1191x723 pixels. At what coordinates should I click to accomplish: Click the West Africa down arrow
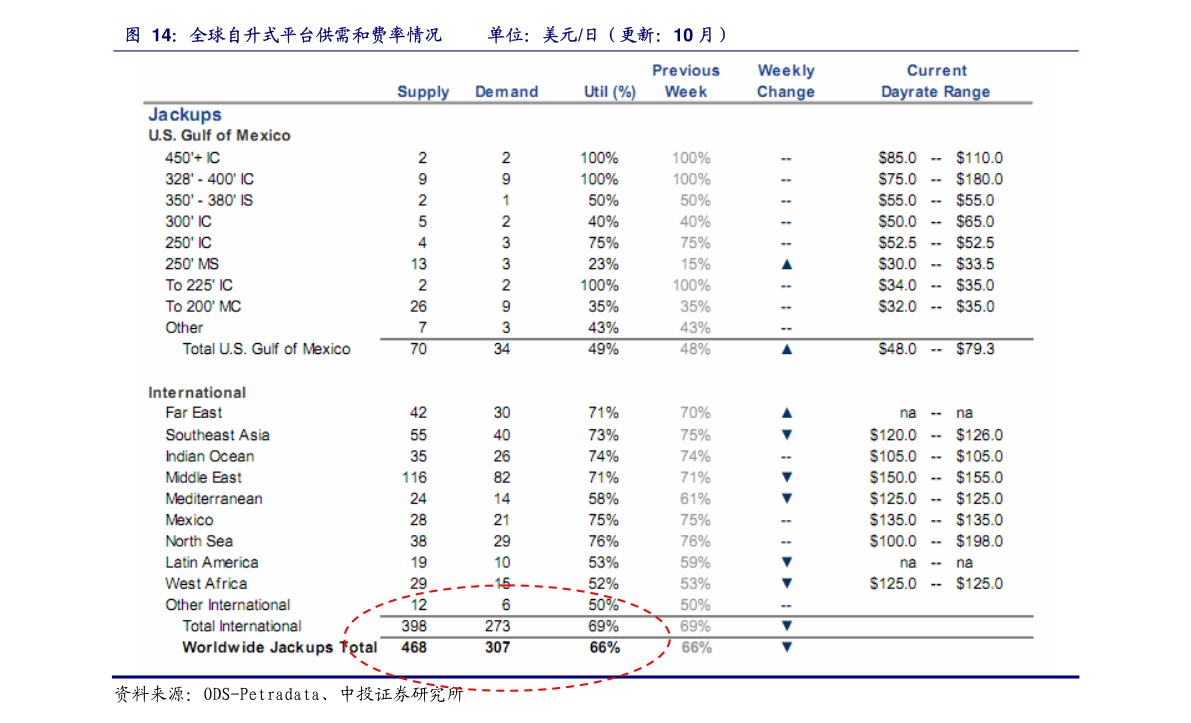coord(786,583)
